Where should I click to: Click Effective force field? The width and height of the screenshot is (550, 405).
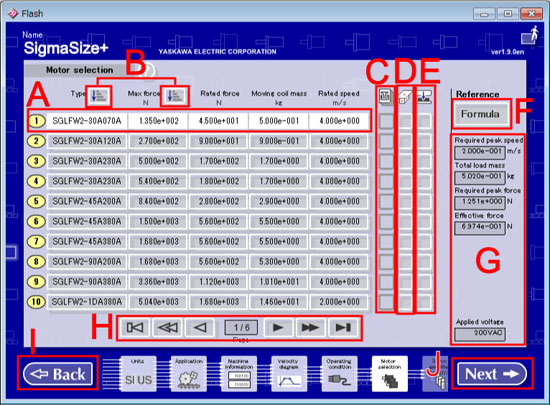coord(480,228)
